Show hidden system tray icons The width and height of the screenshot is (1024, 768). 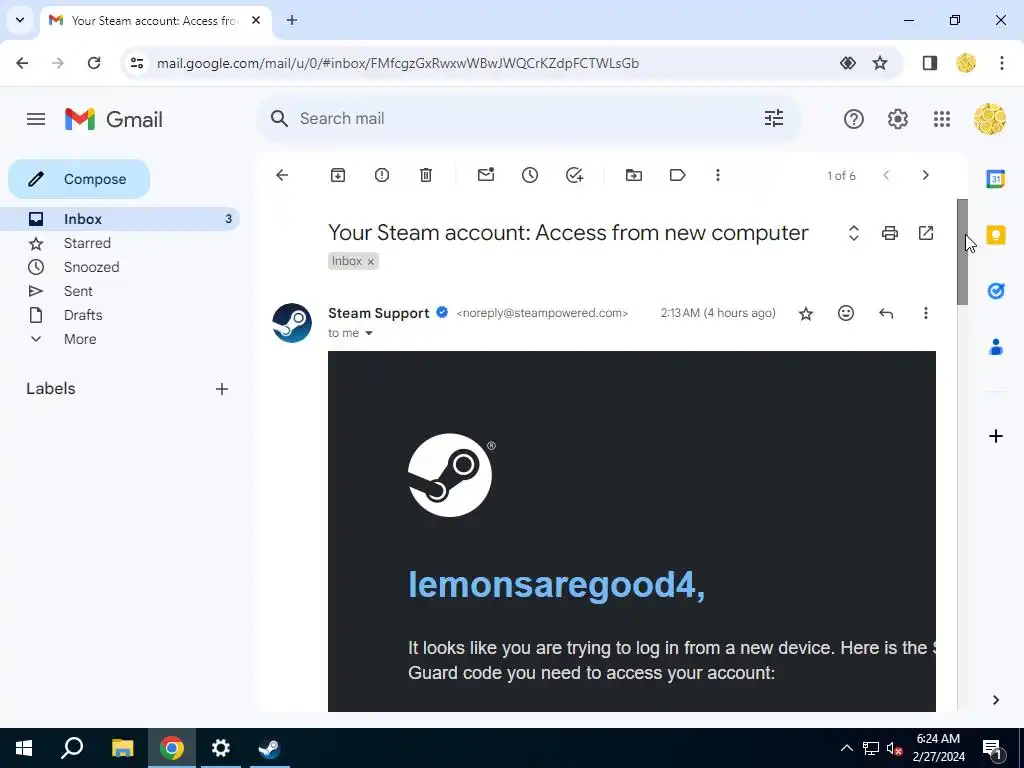tap(846, 748)
